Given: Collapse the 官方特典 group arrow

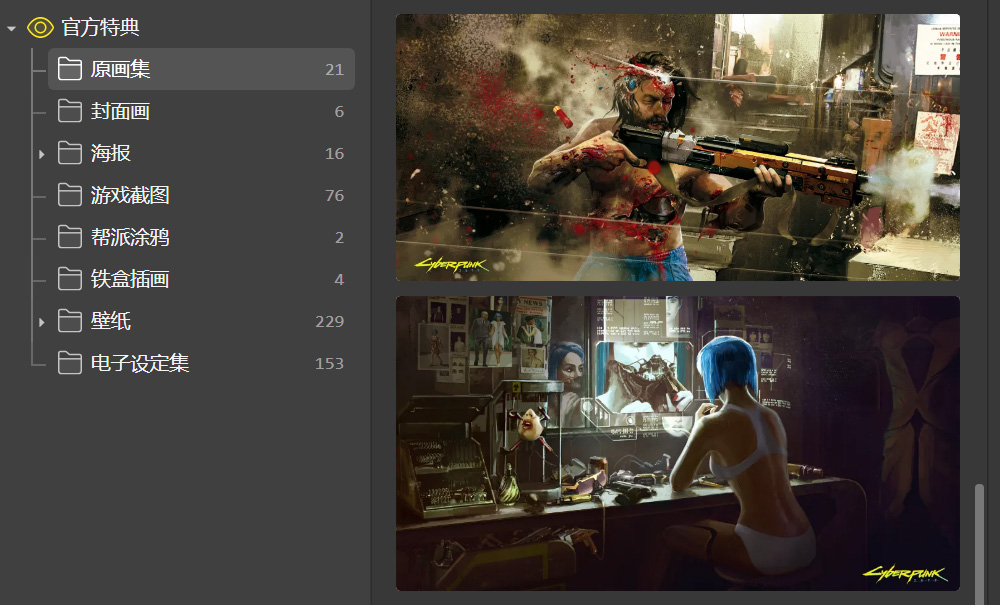Looking at the screenshot, I should pyautogui.click(x=11, y=28).
